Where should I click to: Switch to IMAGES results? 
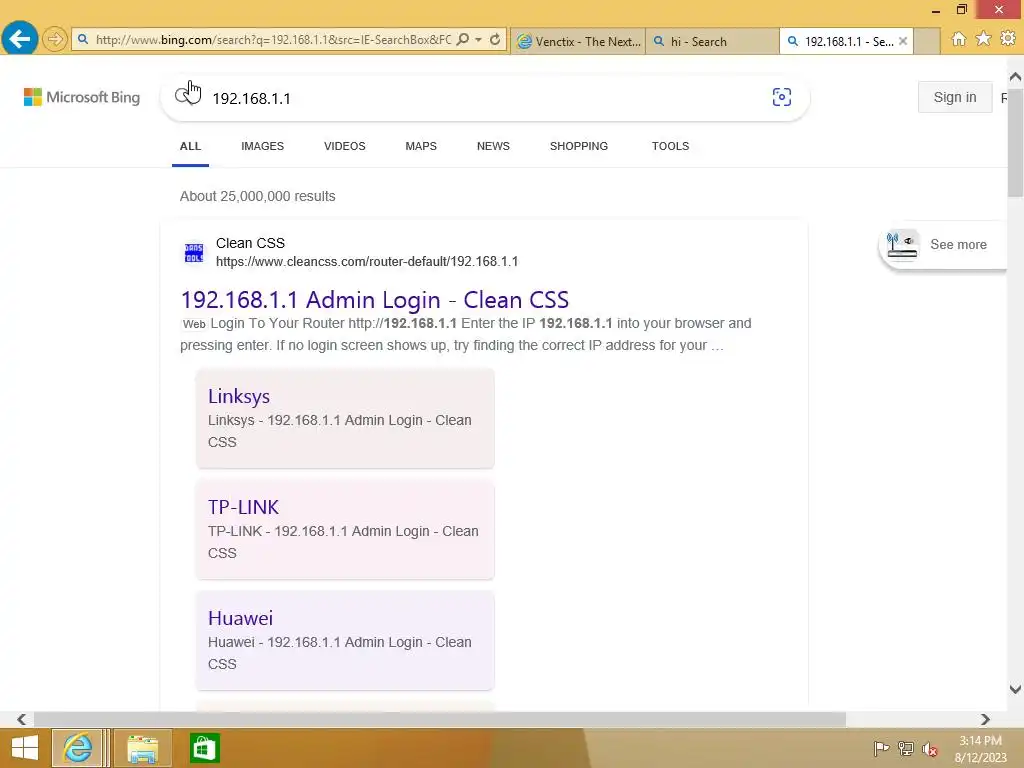tap(263, 146)
